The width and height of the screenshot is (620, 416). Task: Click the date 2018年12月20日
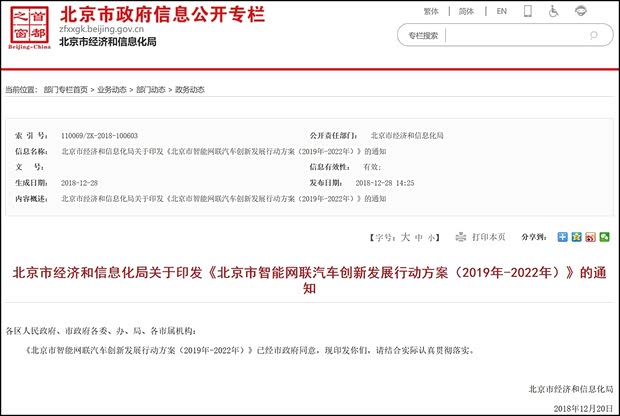pos(584,408)
